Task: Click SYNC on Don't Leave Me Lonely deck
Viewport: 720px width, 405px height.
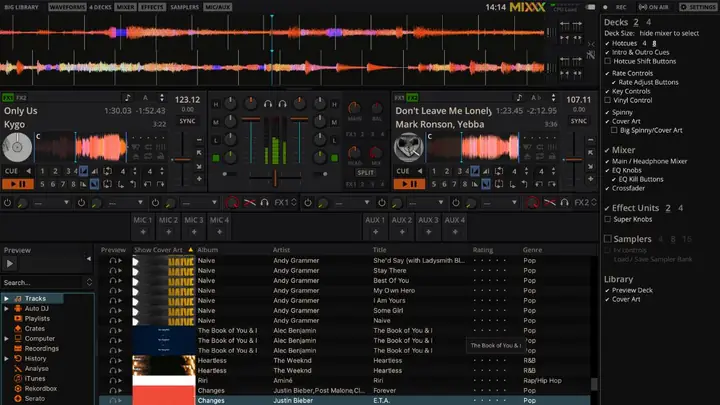Action: click(579, 121)
